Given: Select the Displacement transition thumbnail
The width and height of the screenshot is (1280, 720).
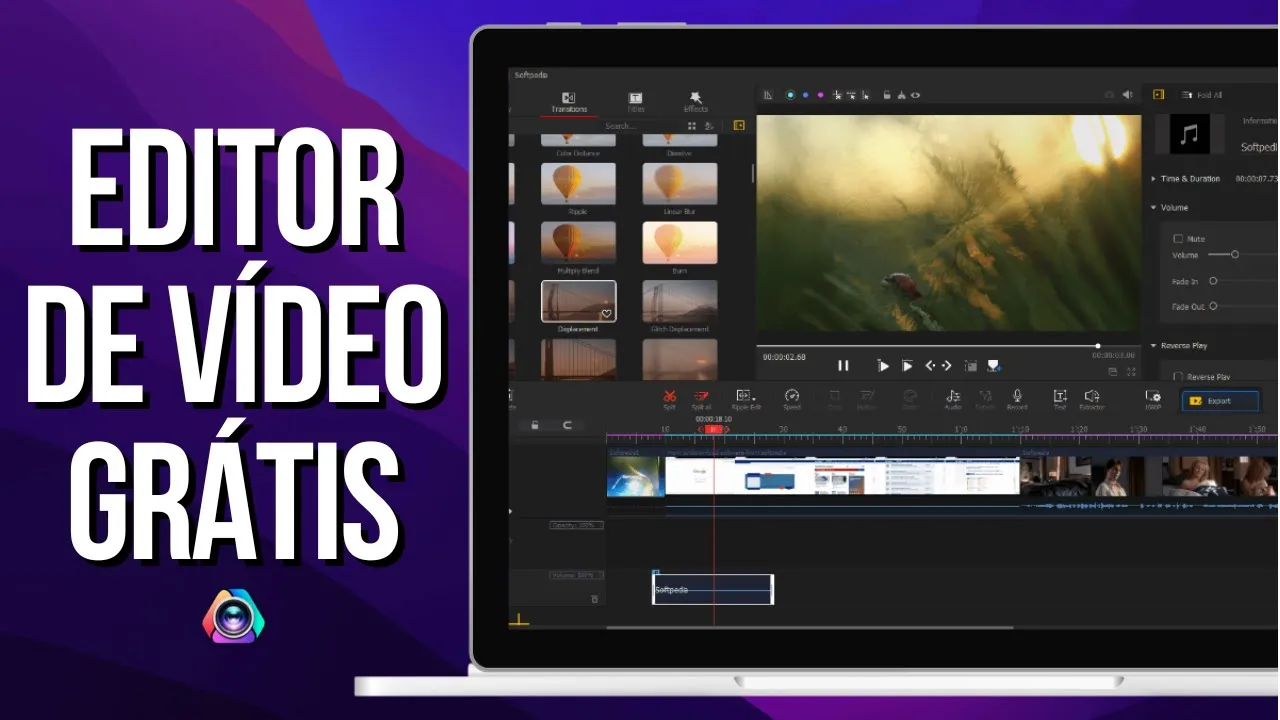Looking at the screenshot, I should pos(578,301).
